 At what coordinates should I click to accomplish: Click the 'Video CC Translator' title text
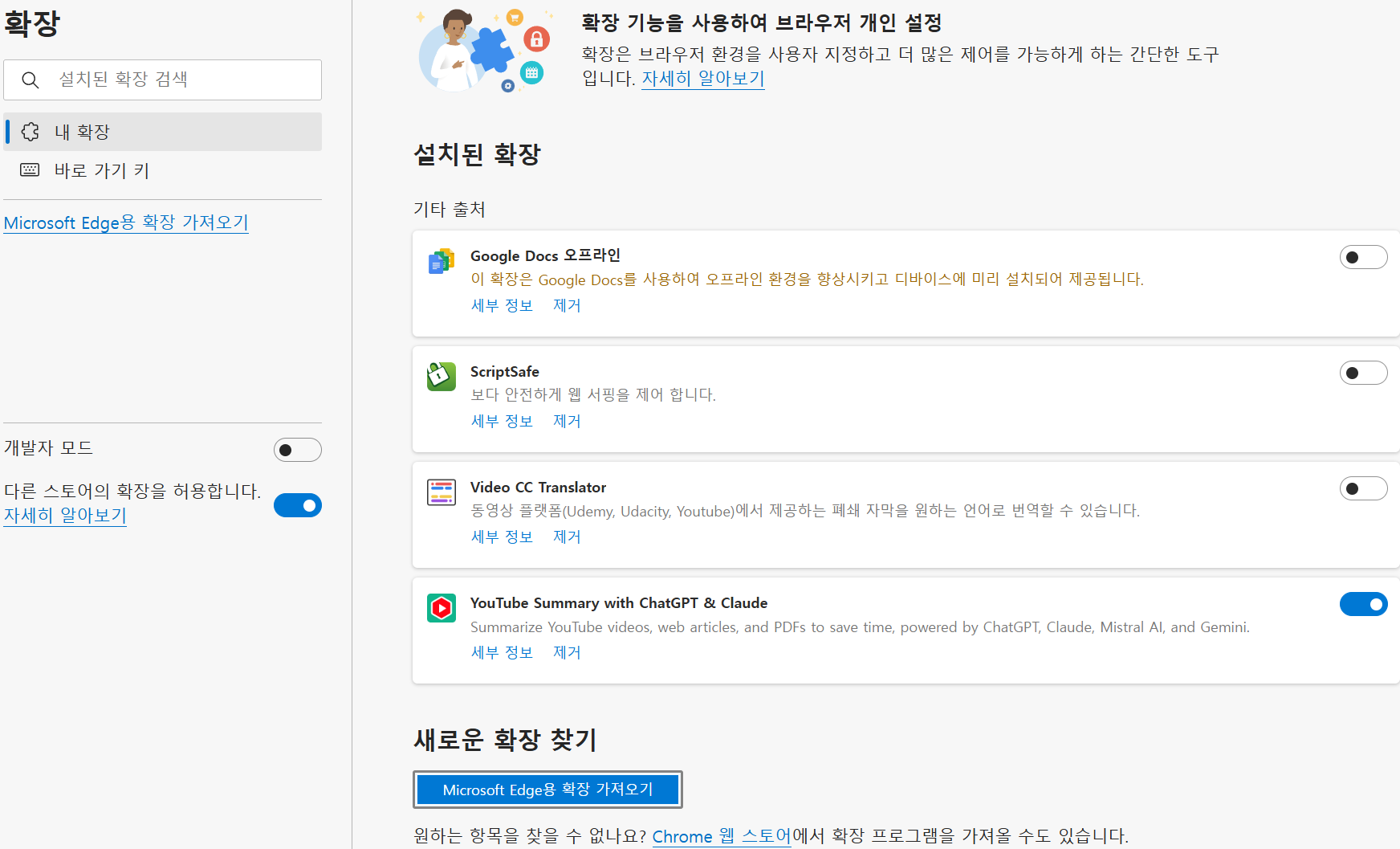(538, 487)
